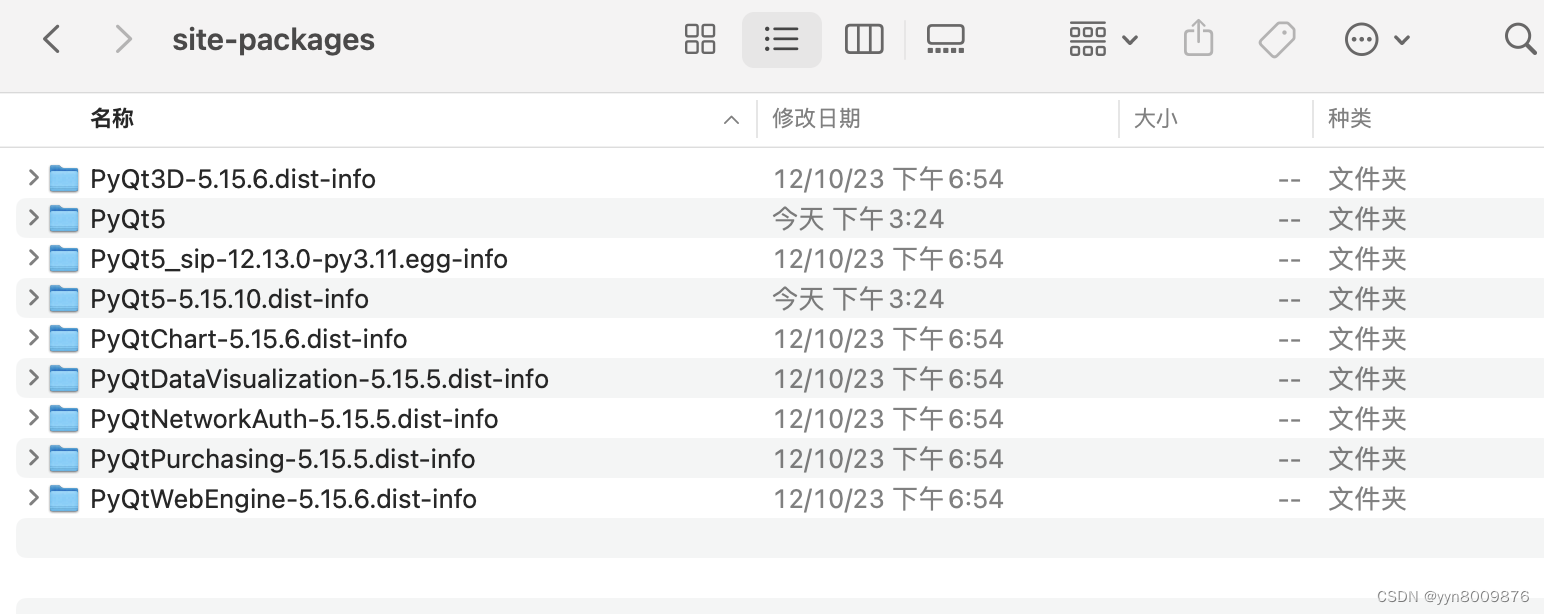
Task: Click the Tags toolbar icon
Action: [x=1277, y=40]
